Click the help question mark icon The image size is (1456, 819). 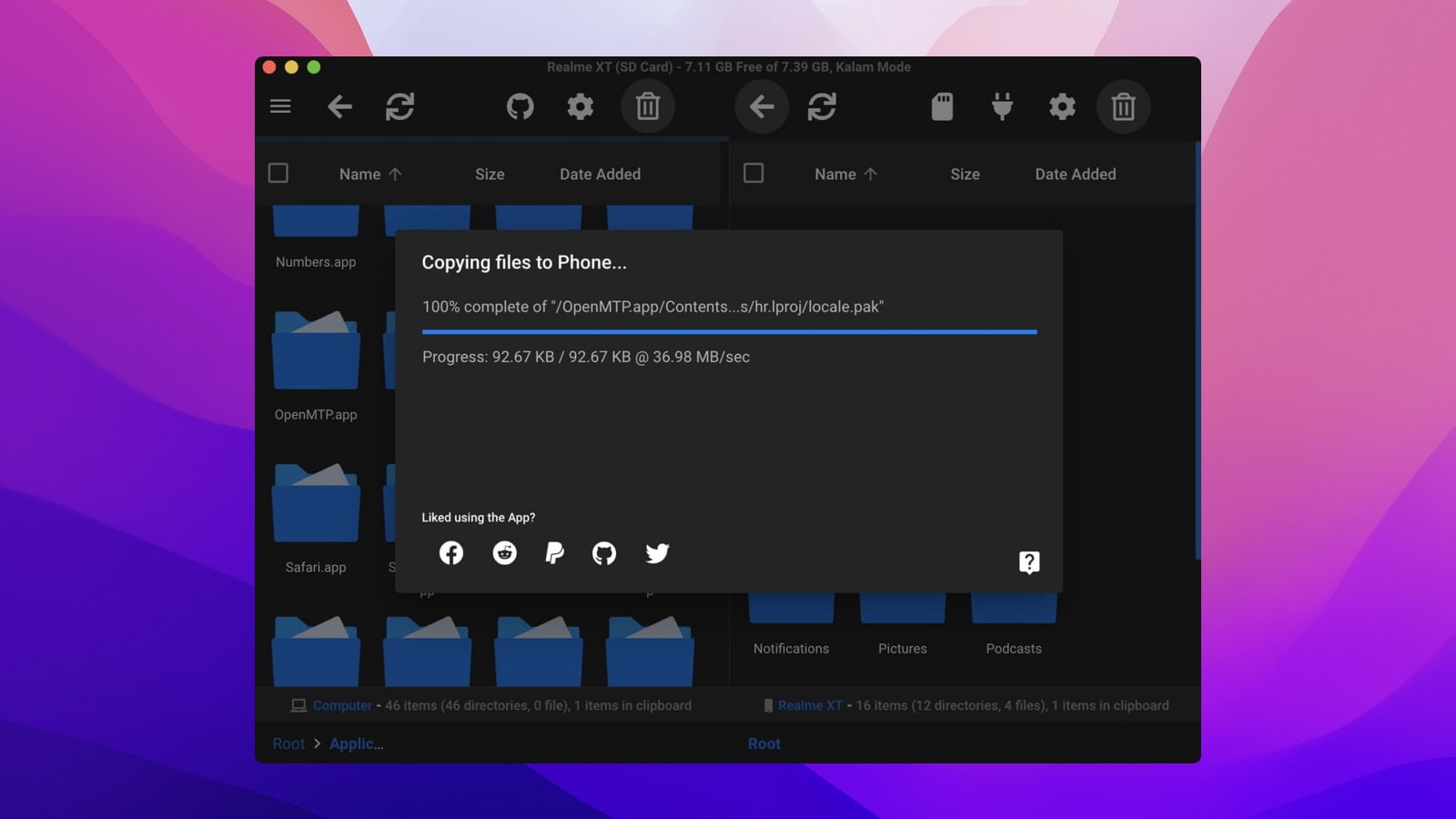1029,562
